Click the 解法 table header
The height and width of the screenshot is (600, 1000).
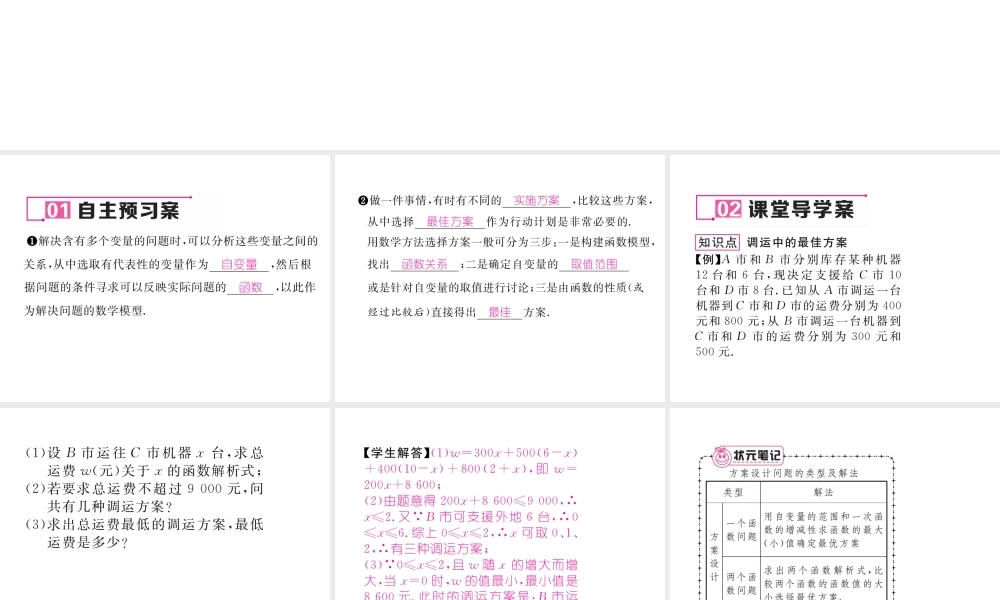tap(823, 492)
